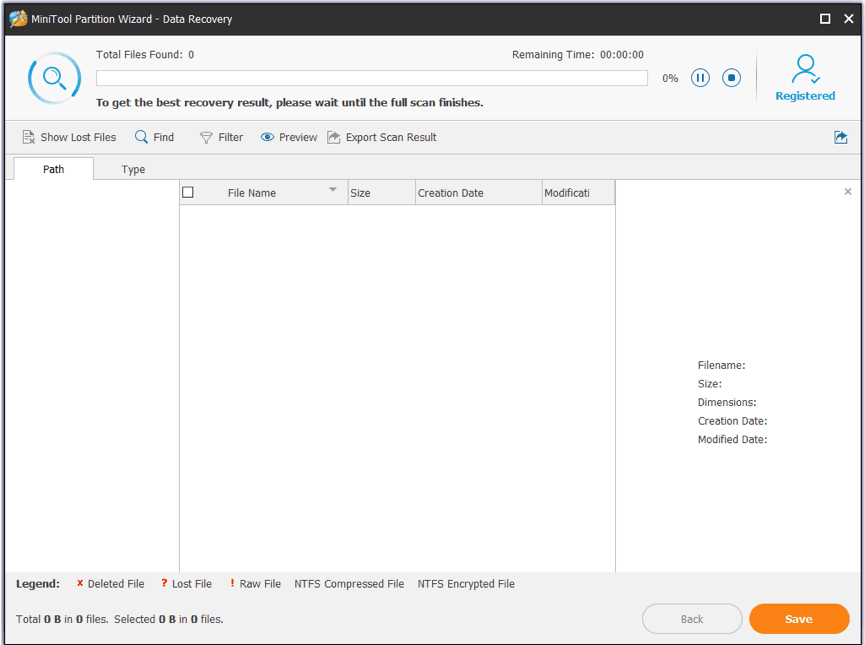Click the Show Lost Files icon

[29, 137]
